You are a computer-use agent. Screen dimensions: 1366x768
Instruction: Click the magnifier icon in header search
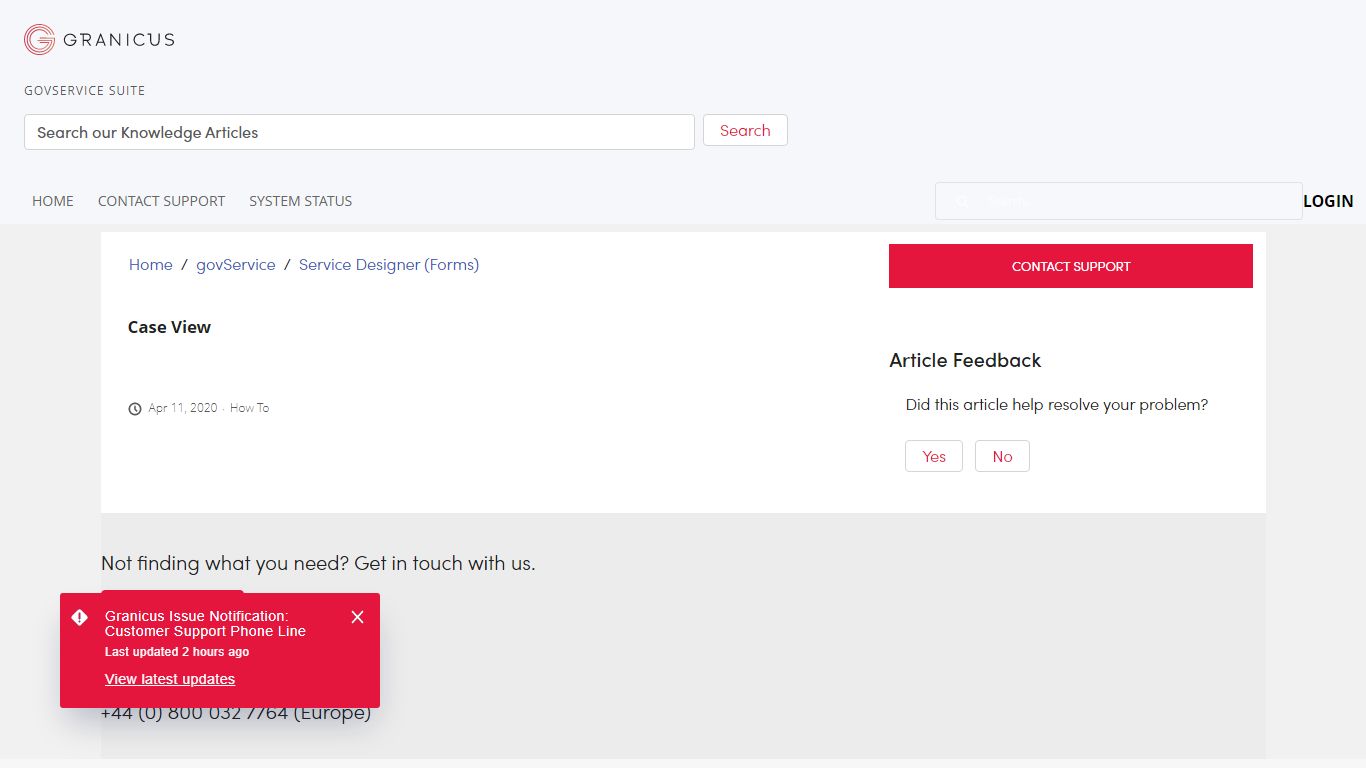coord(962,201)
